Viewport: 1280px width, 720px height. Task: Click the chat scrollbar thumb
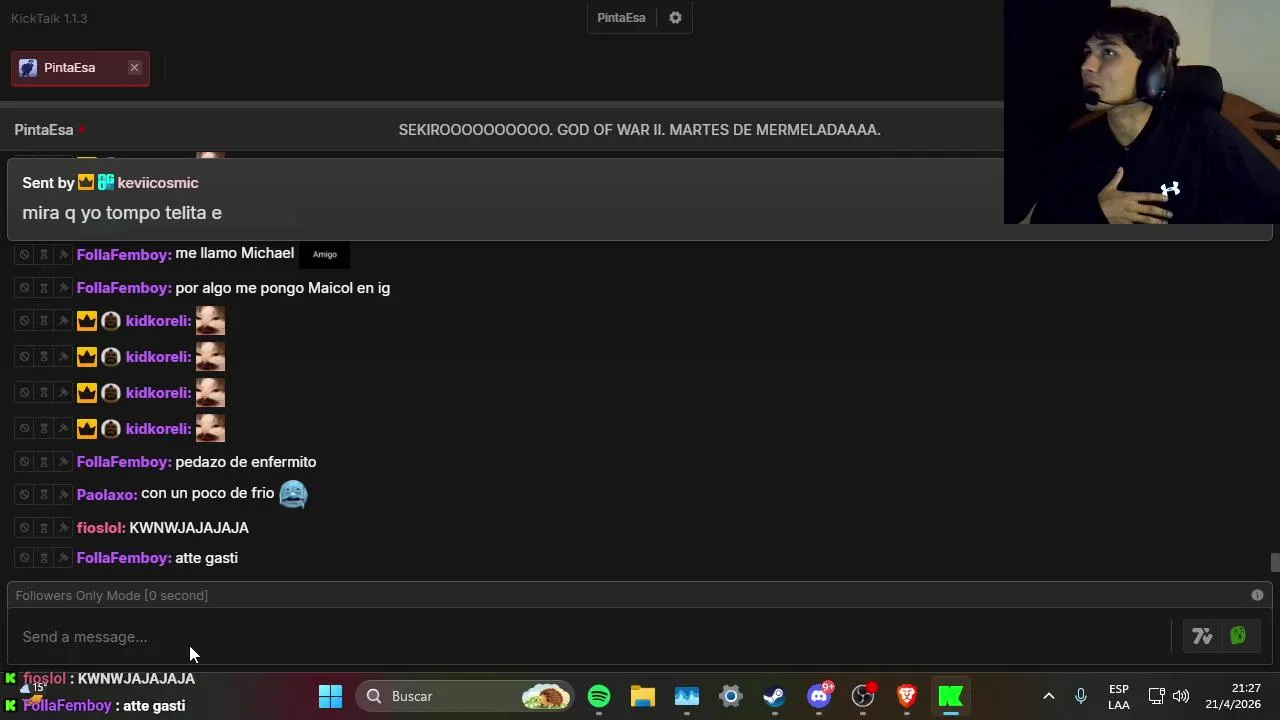1274,562
